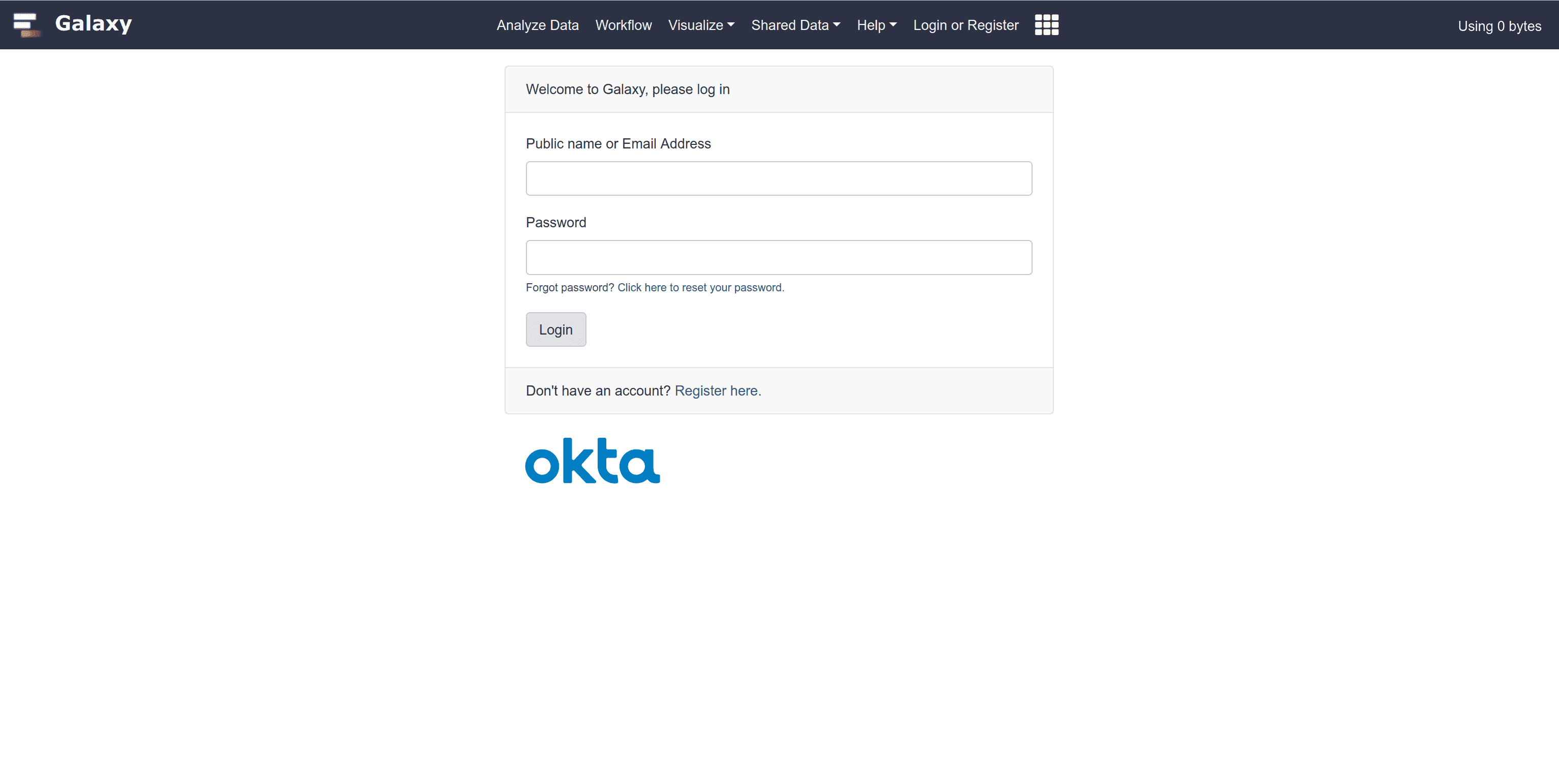
Task: Click the Okta sign-in logo
Action: pos(592,461)
